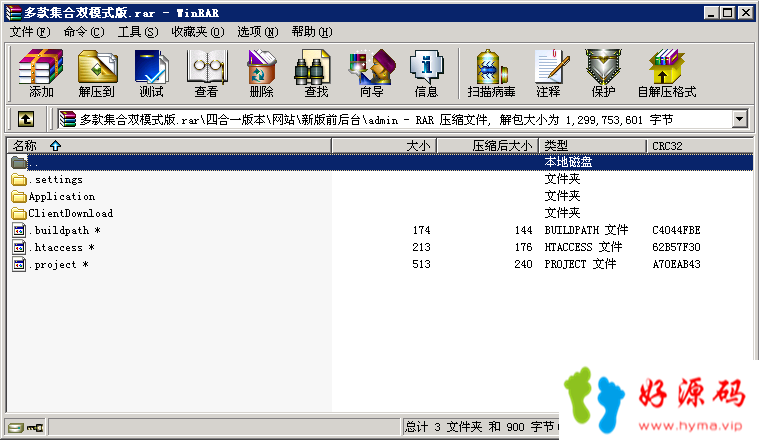Open the View (查看) tool
759x440 pixels.
pyautogui.click(x=207, y=73)
